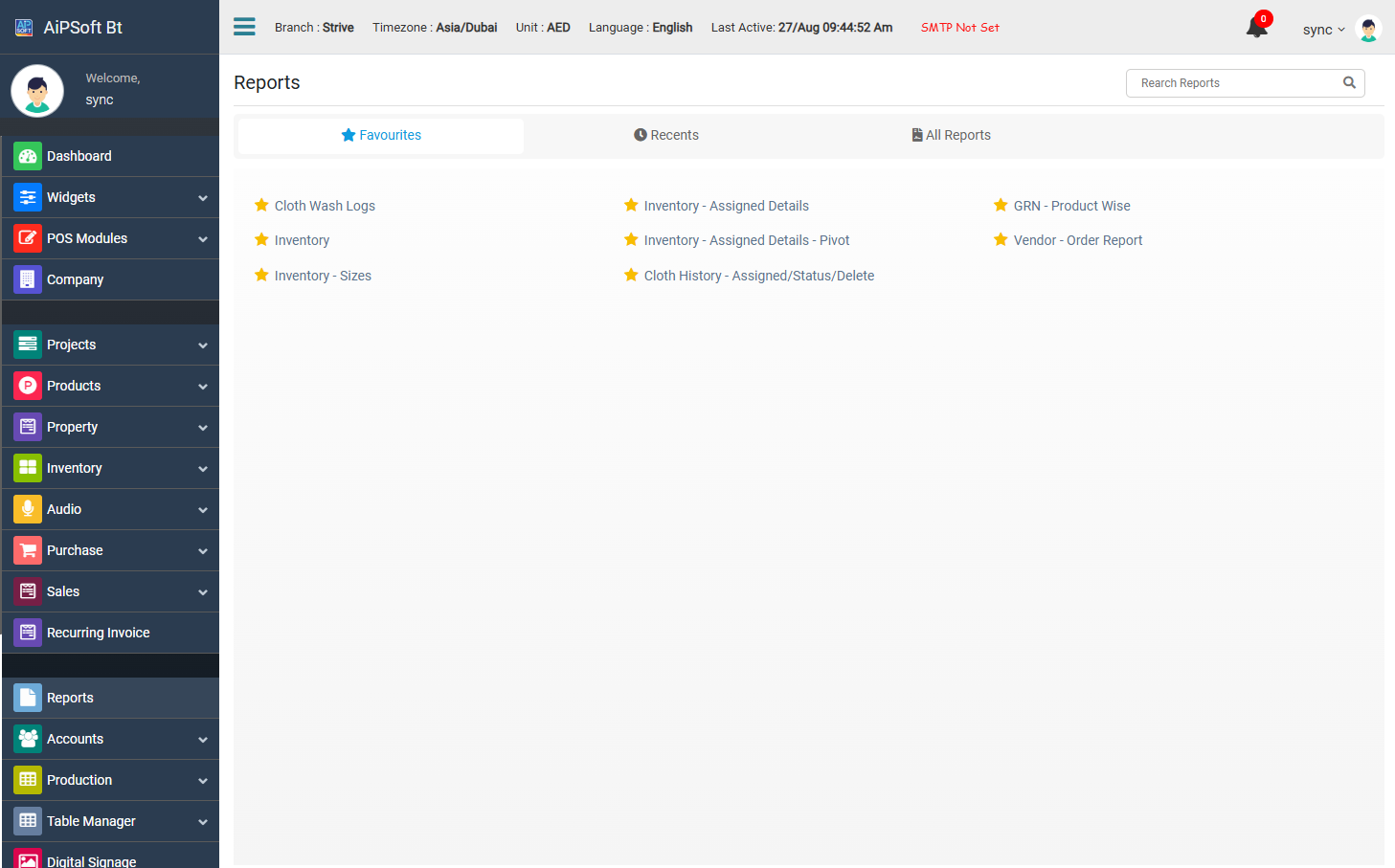
Task: Click the Search Reports input field
Action: point(1235,83)
